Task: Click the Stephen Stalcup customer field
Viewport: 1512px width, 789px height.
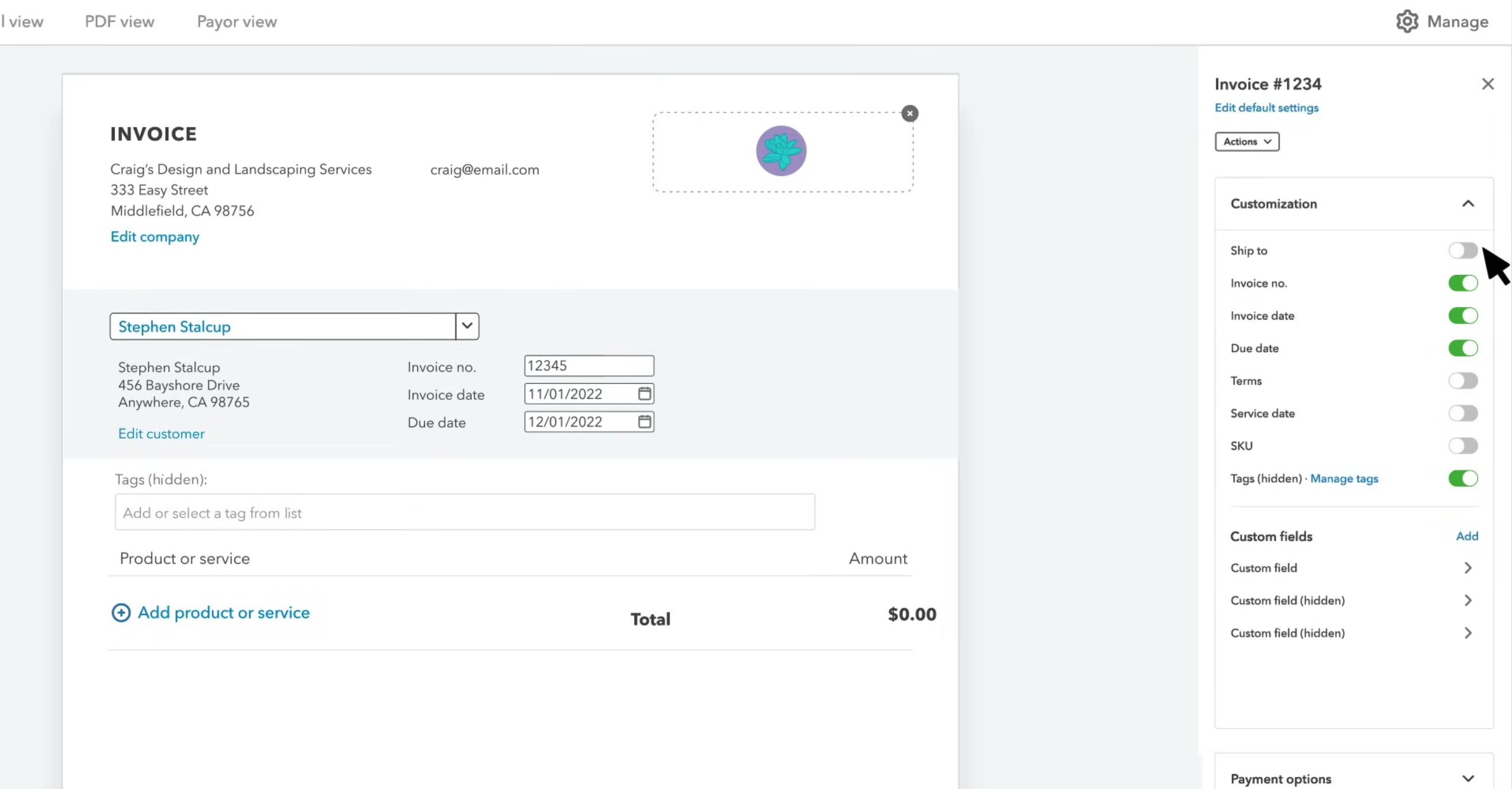Action: [283, 326]
